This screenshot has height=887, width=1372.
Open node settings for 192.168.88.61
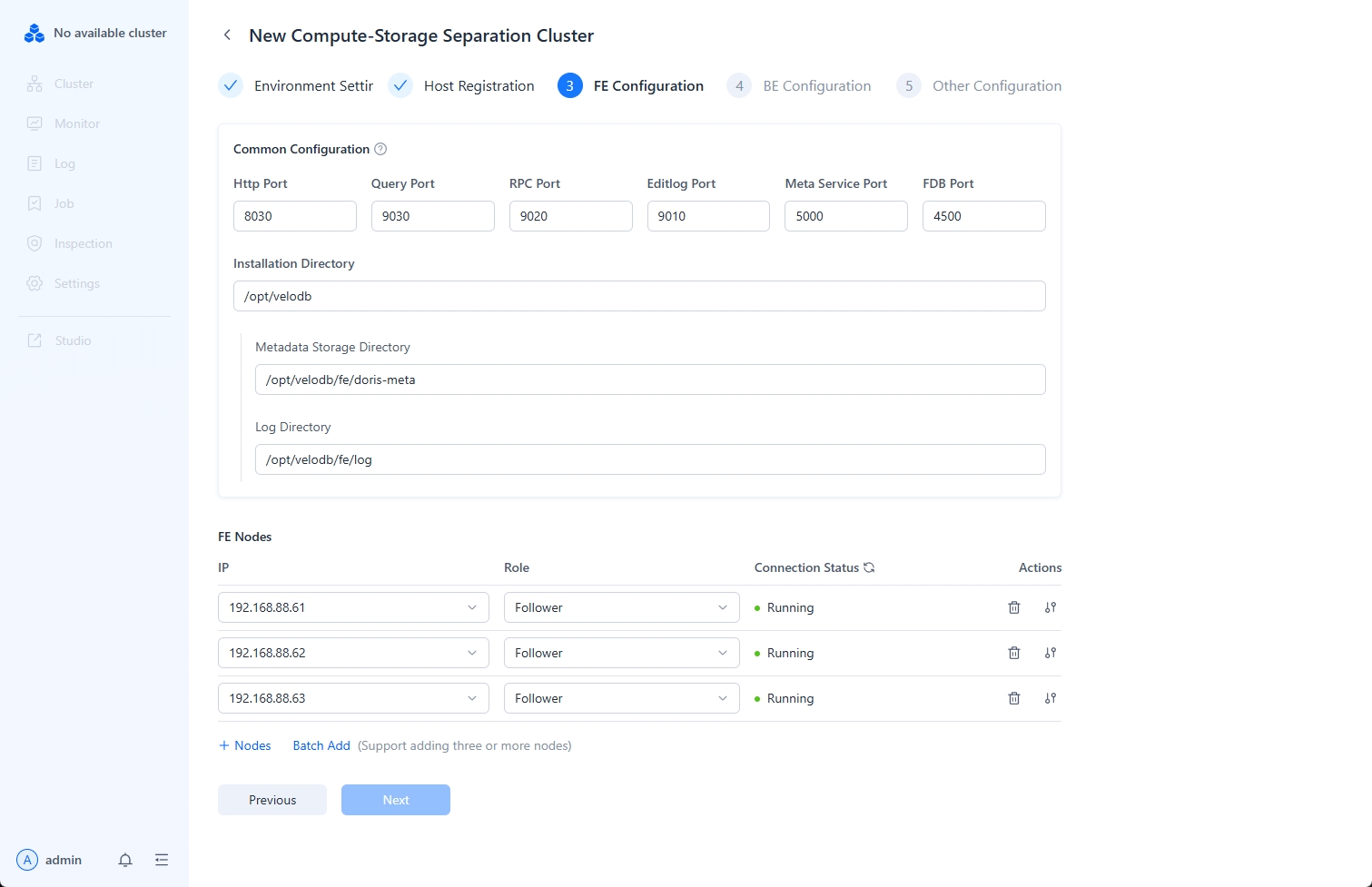click(x=1051, y=607)
